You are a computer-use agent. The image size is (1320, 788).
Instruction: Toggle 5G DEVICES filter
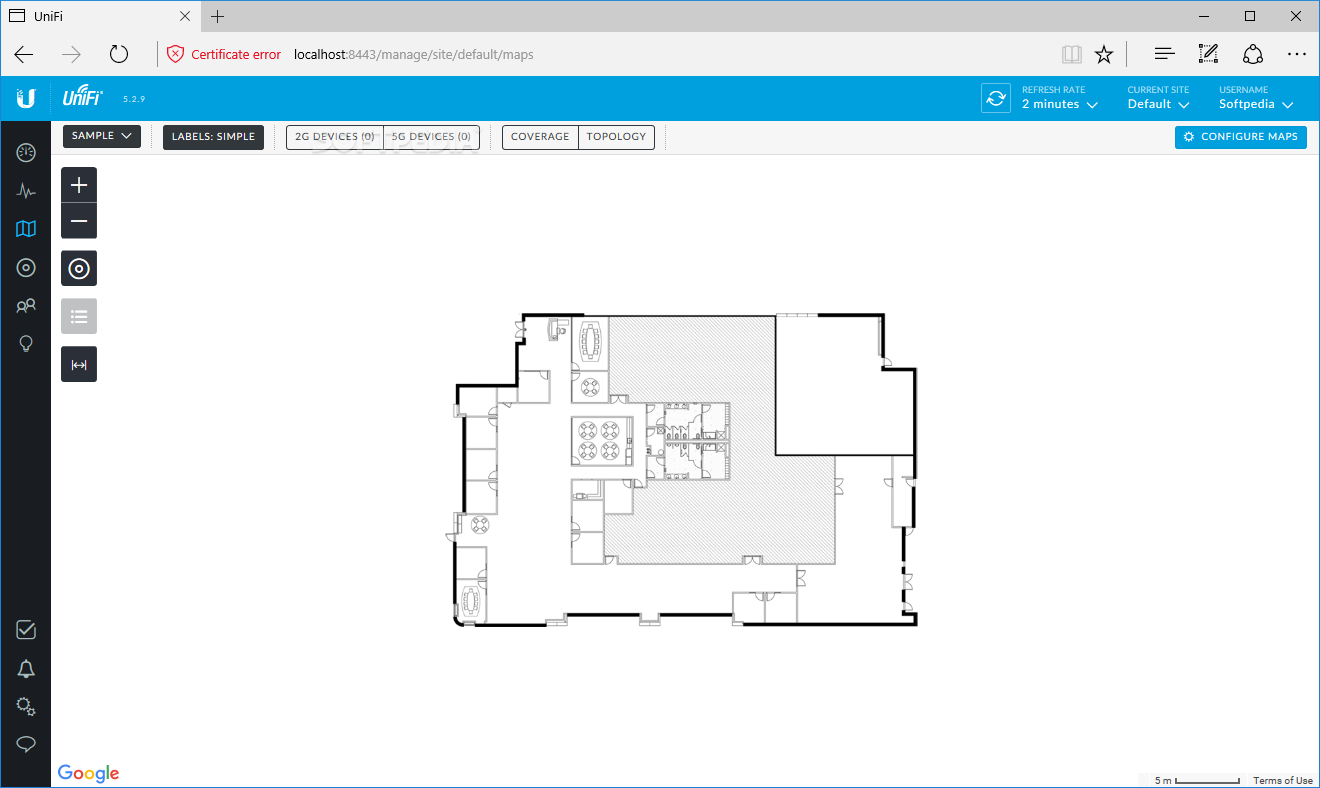431,137
